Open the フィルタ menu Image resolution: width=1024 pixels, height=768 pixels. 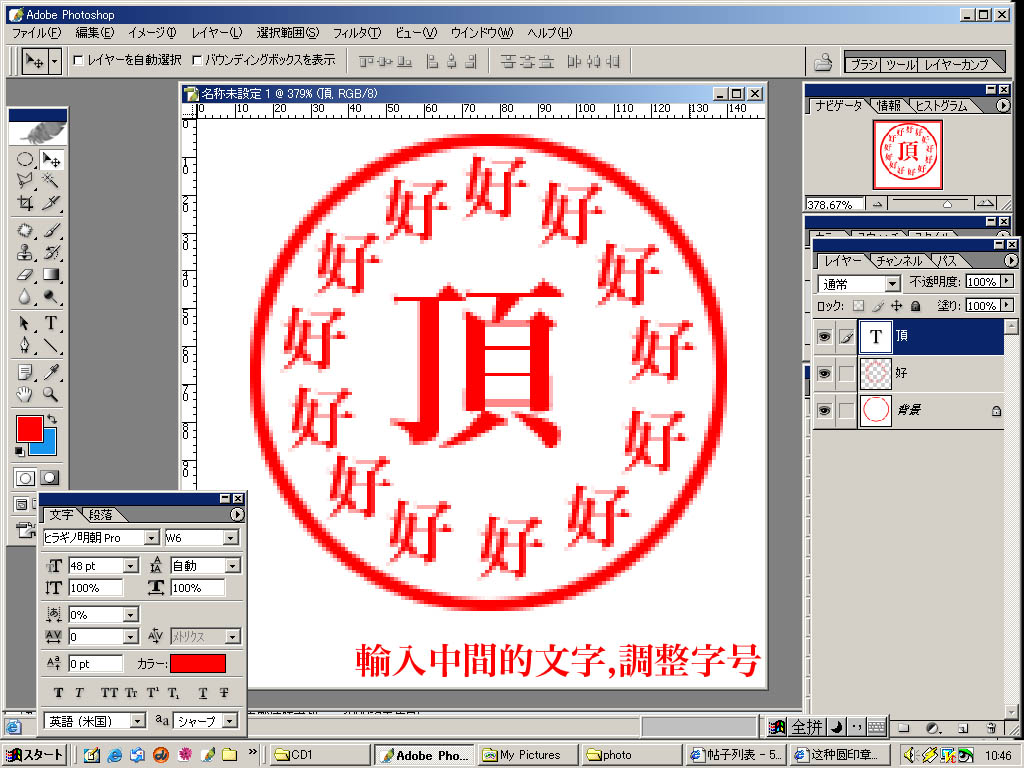(x=357, y=33)
